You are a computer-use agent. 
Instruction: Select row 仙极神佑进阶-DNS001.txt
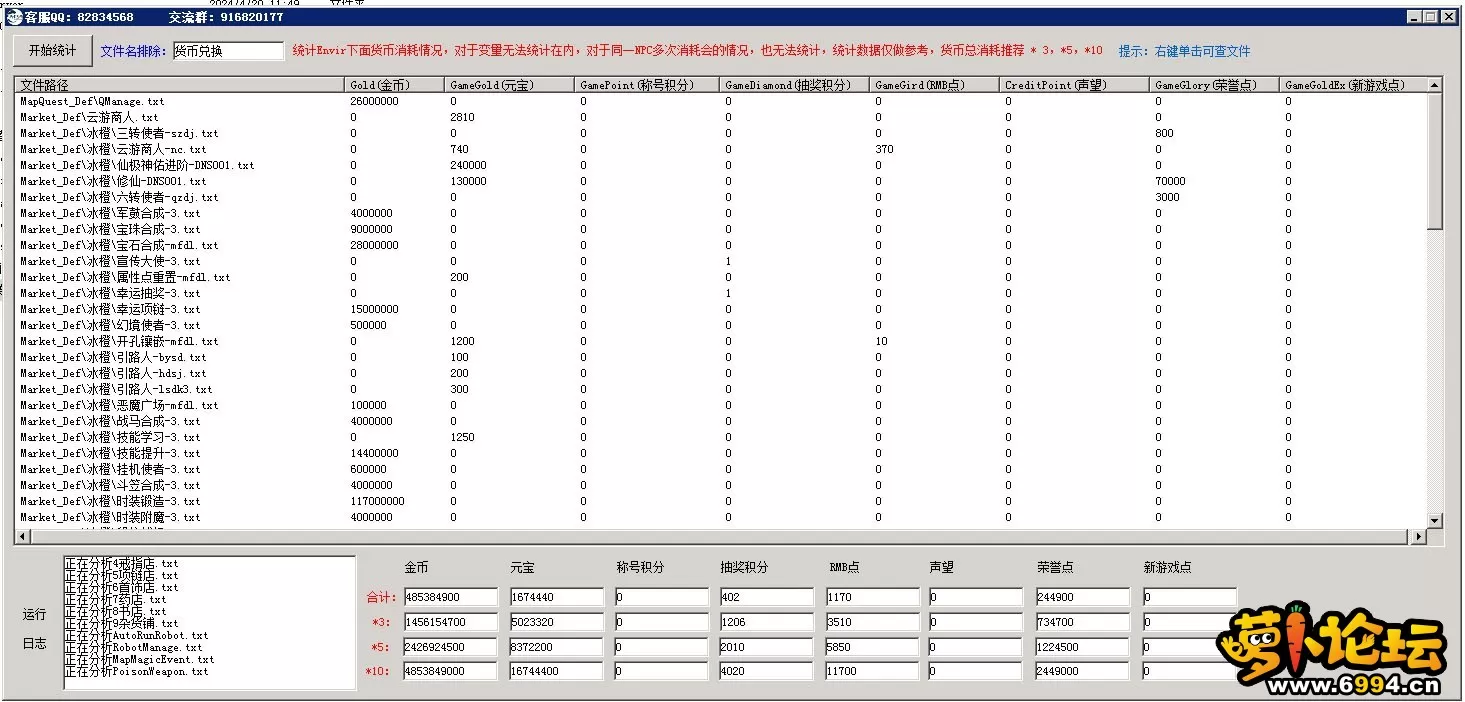[721, 165]
